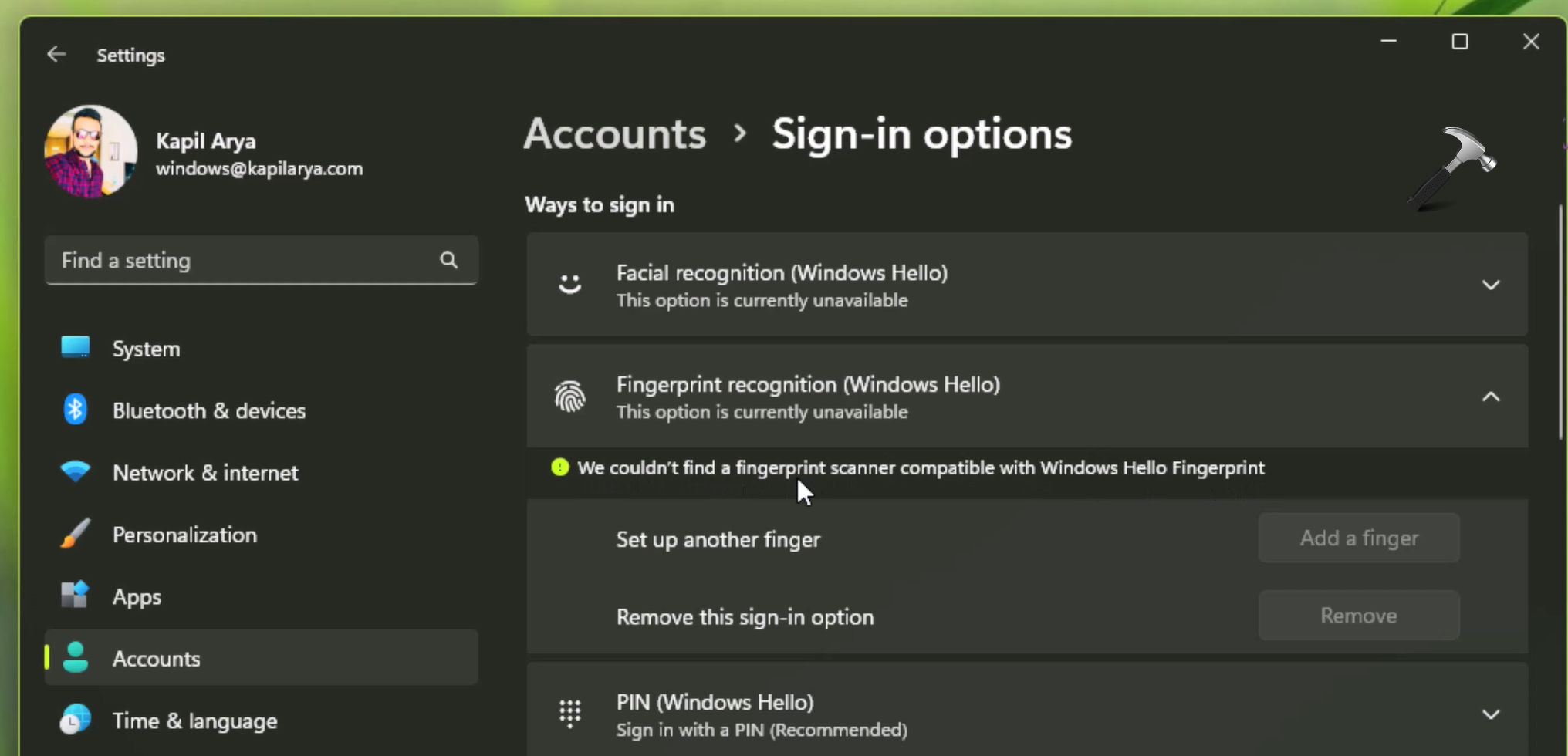This screenshot has height=756, width=1568.
Task: Click the Personalization paintbrush icon
Action: [75, 534]
